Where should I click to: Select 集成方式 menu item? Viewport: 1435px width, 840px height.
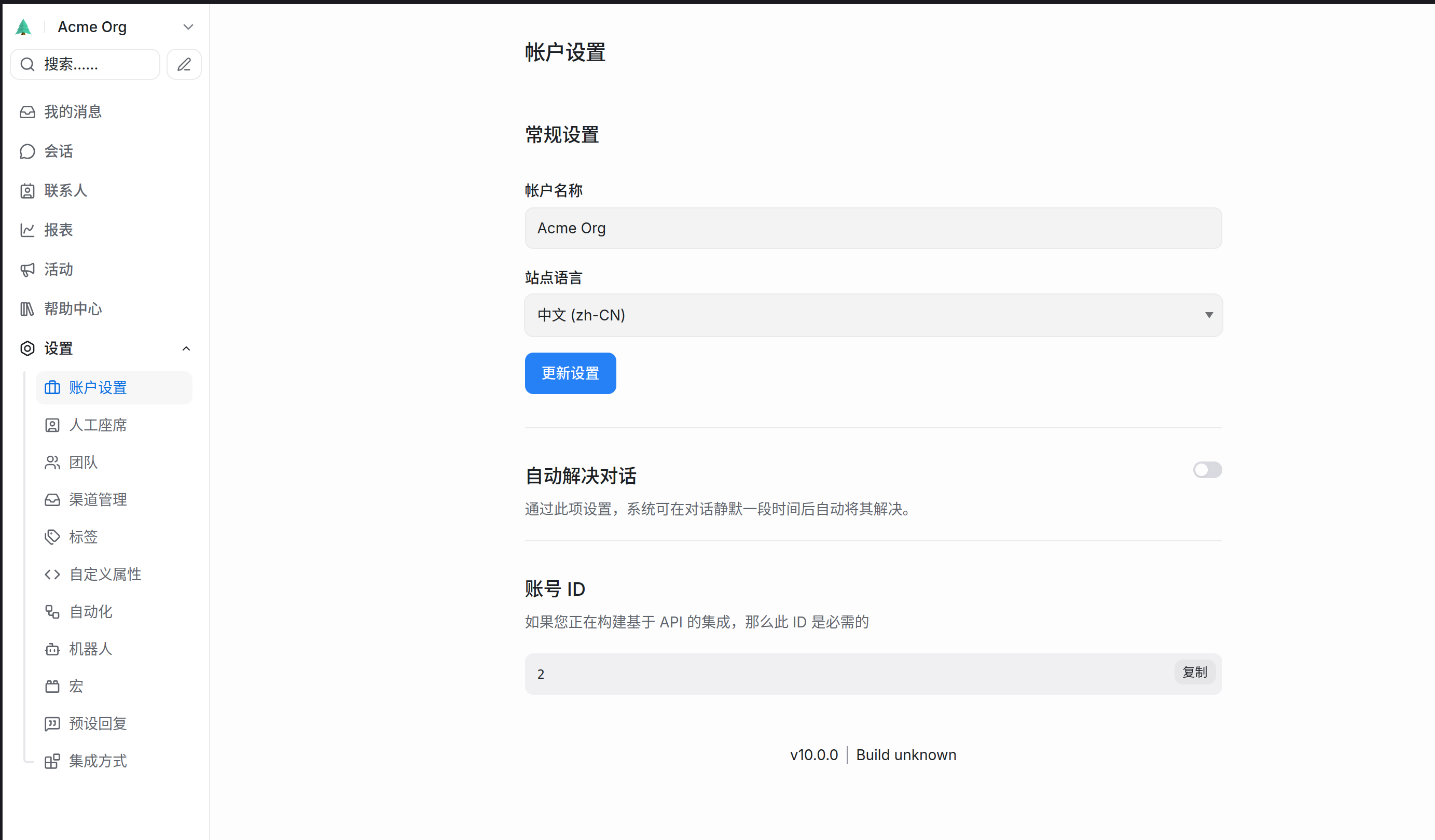click(98, 761)
